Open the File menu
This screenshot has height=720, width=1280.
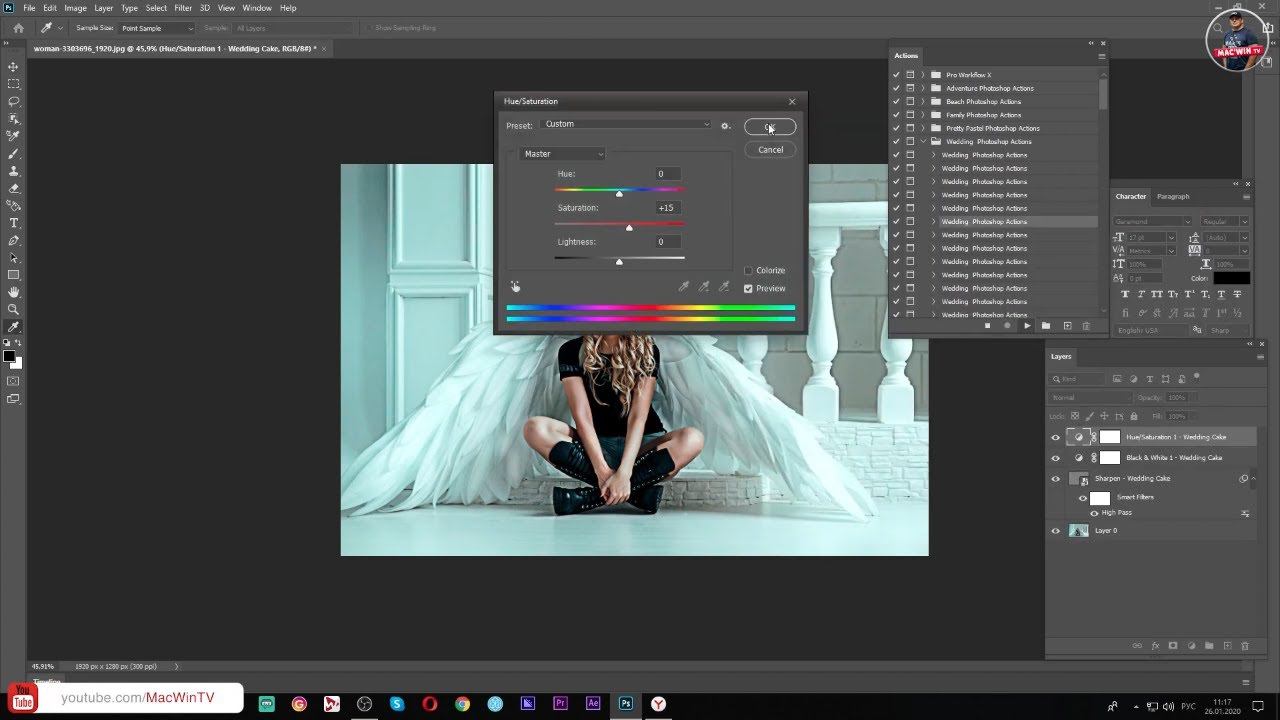point(29,8)
